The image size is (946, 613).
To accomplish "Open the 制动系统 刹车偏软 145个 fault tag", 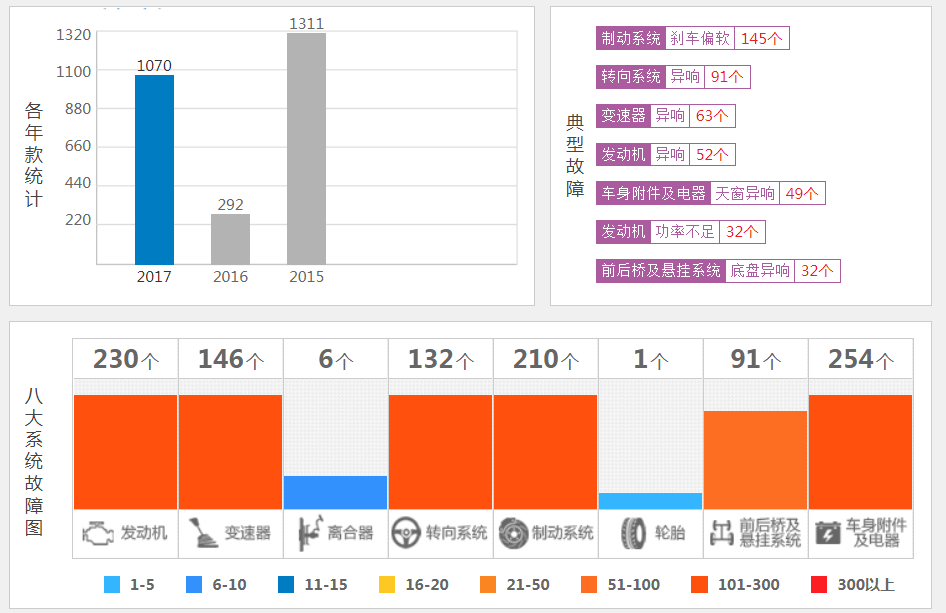I will (692, 39).
